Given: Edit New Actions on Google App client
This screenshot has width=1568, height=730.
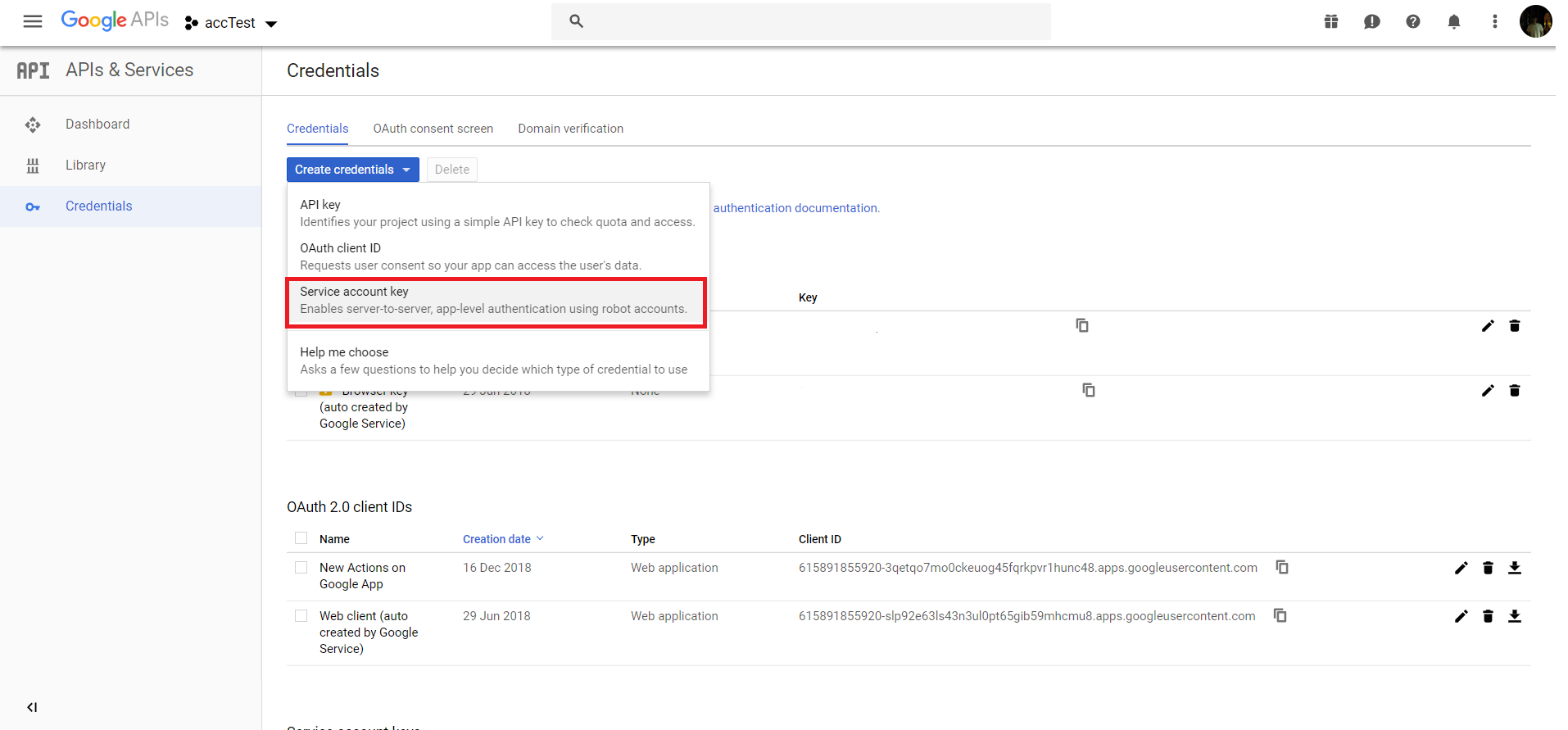Looking at the screenshot, I should pyautogui.click(x=1461, y=568).
